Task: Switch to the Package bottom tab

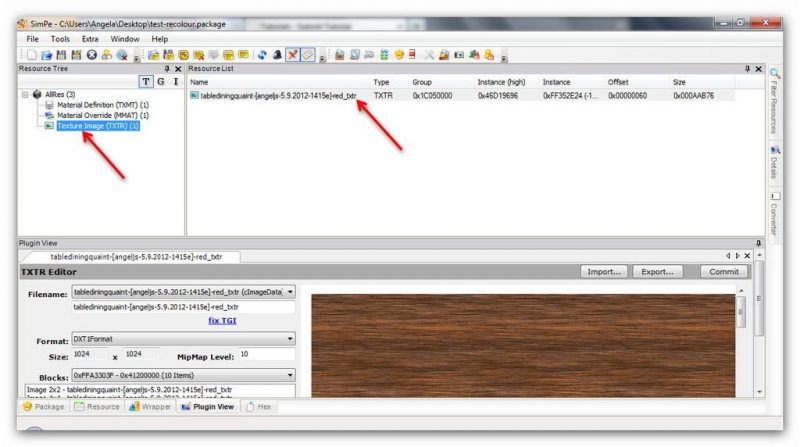Action: tap(44, 407)
